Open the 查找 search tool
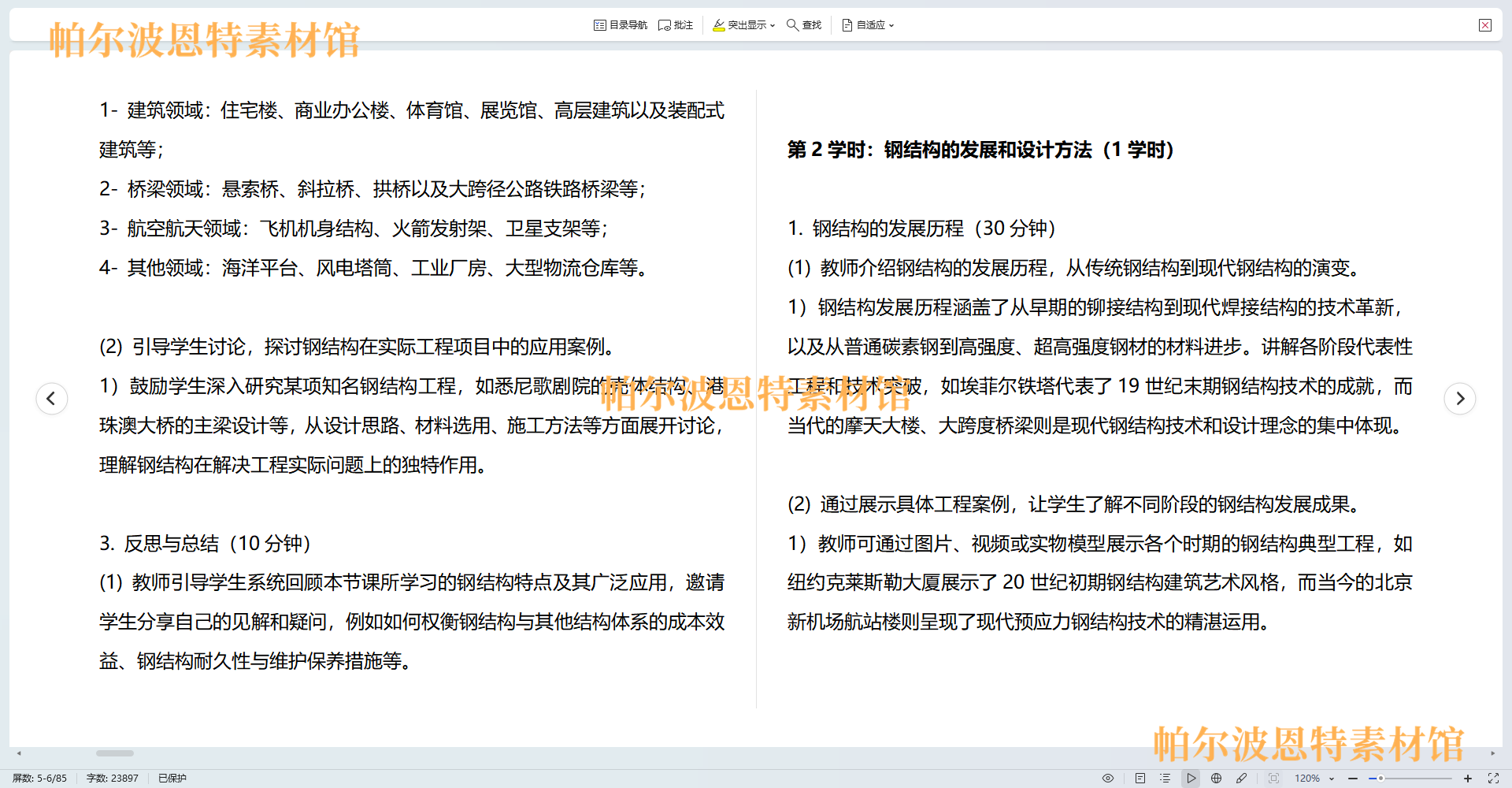 point(804,25)
